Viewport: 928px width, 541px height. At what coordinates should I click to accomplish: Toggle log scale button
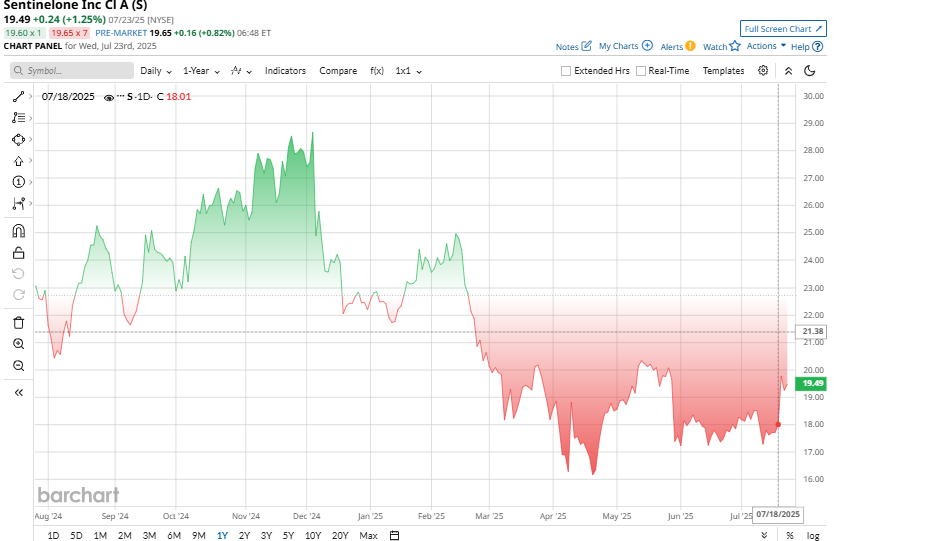(813, 536)
